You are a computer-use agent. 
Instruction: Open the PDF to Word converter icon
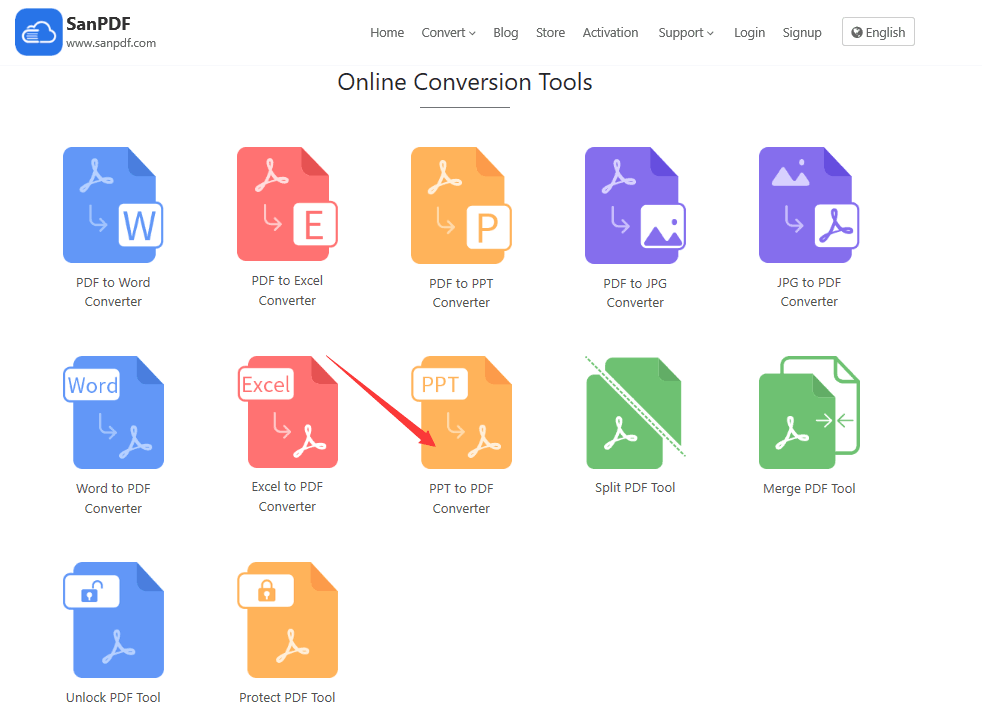tap(112, 205)
